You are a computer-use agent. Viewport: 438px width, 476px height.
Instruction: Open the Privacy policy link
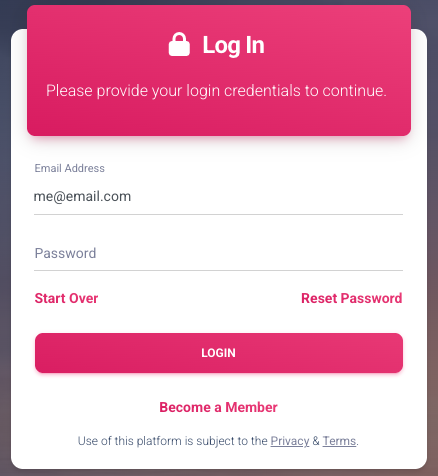(290, 441)
